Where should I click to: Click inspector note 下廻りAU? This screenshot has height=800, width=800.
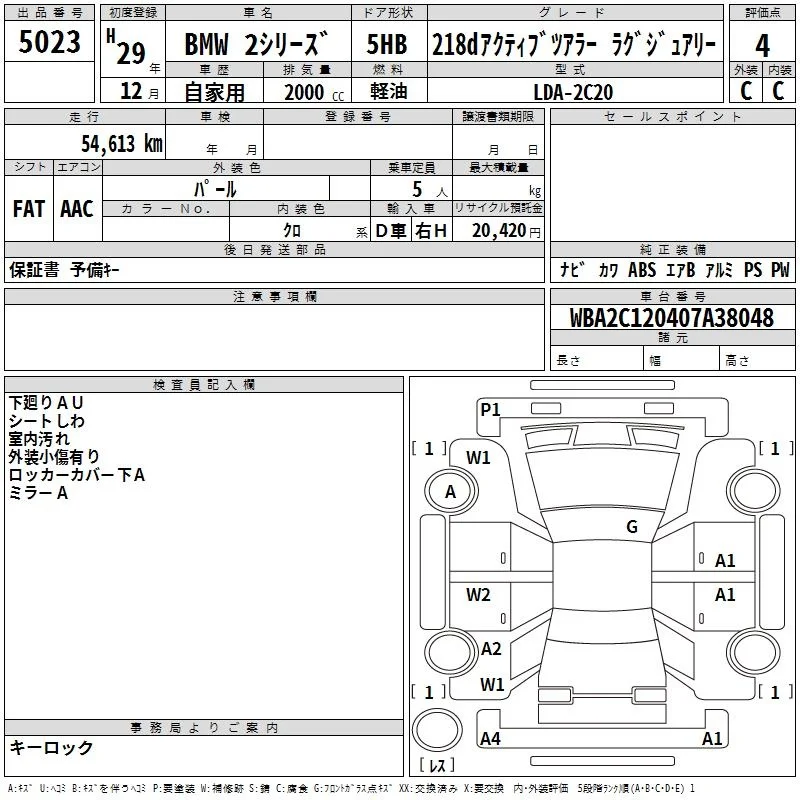pyautogui.click(x=46, y=403)
